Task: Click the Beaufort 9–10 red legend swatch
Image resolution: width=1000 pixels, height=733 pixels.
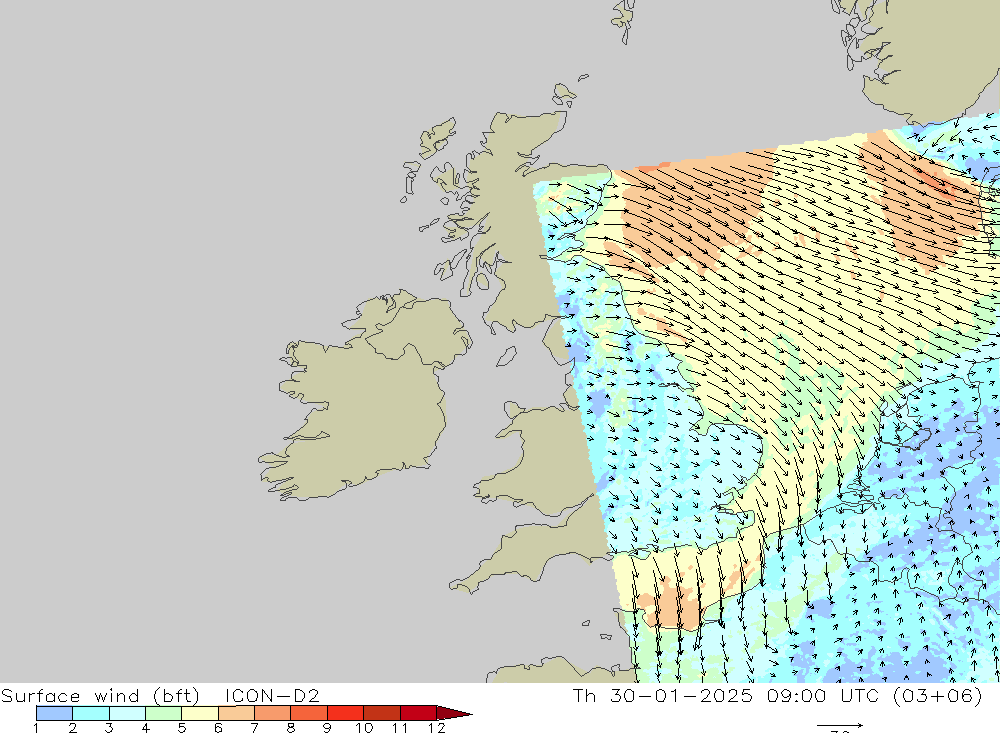Action: (345, 713)
